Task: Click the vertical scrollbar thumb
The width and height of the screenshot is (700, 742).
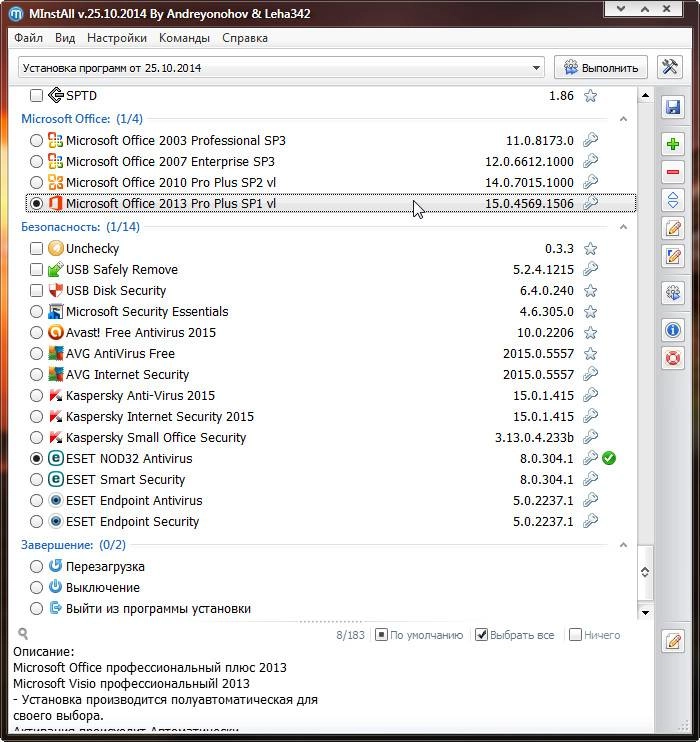Action: tap(645, 573)
